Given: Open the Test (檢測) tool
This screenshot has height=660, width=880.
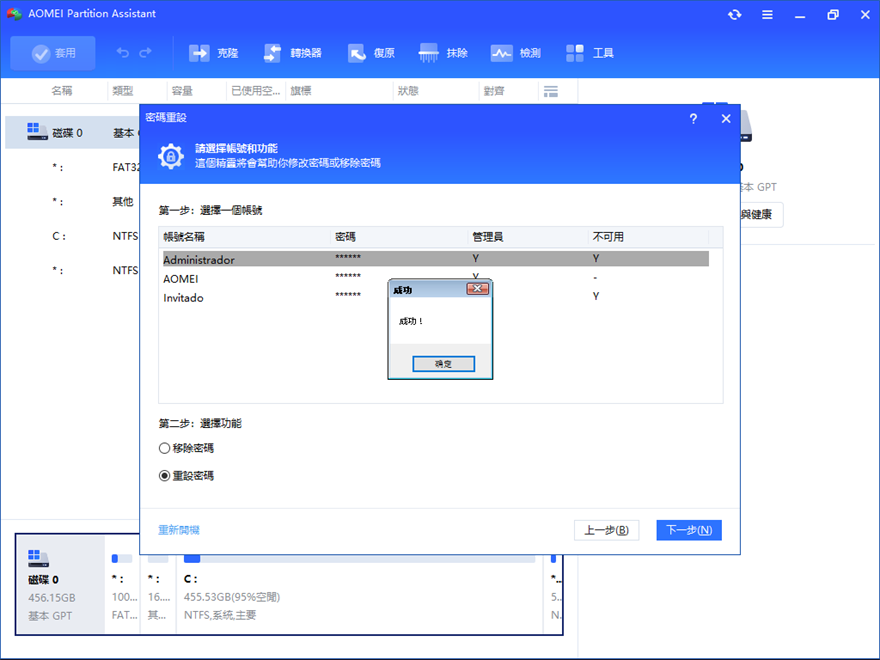Looking at the screenshot, I should coord(516,53).
